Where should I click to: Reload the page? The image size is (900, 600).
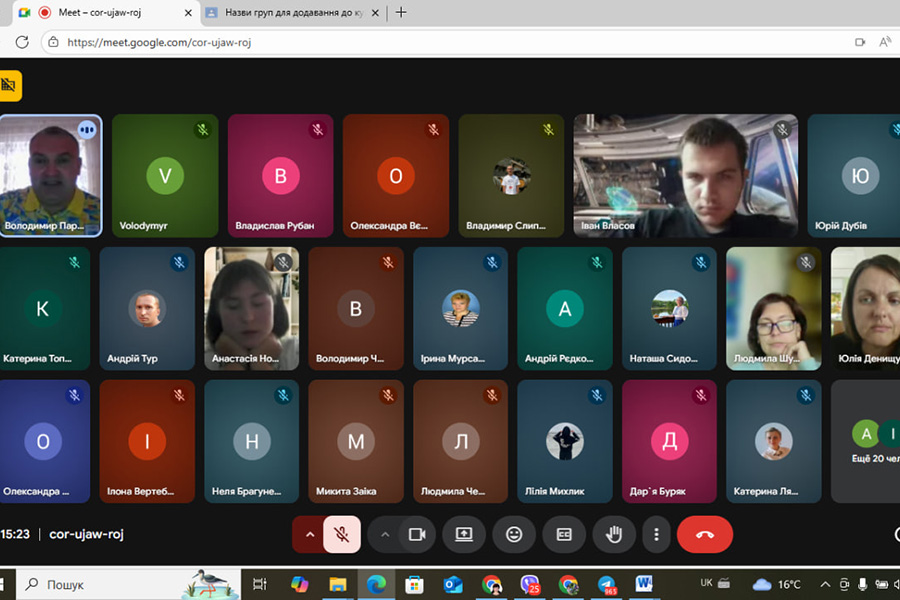point(22,42)
